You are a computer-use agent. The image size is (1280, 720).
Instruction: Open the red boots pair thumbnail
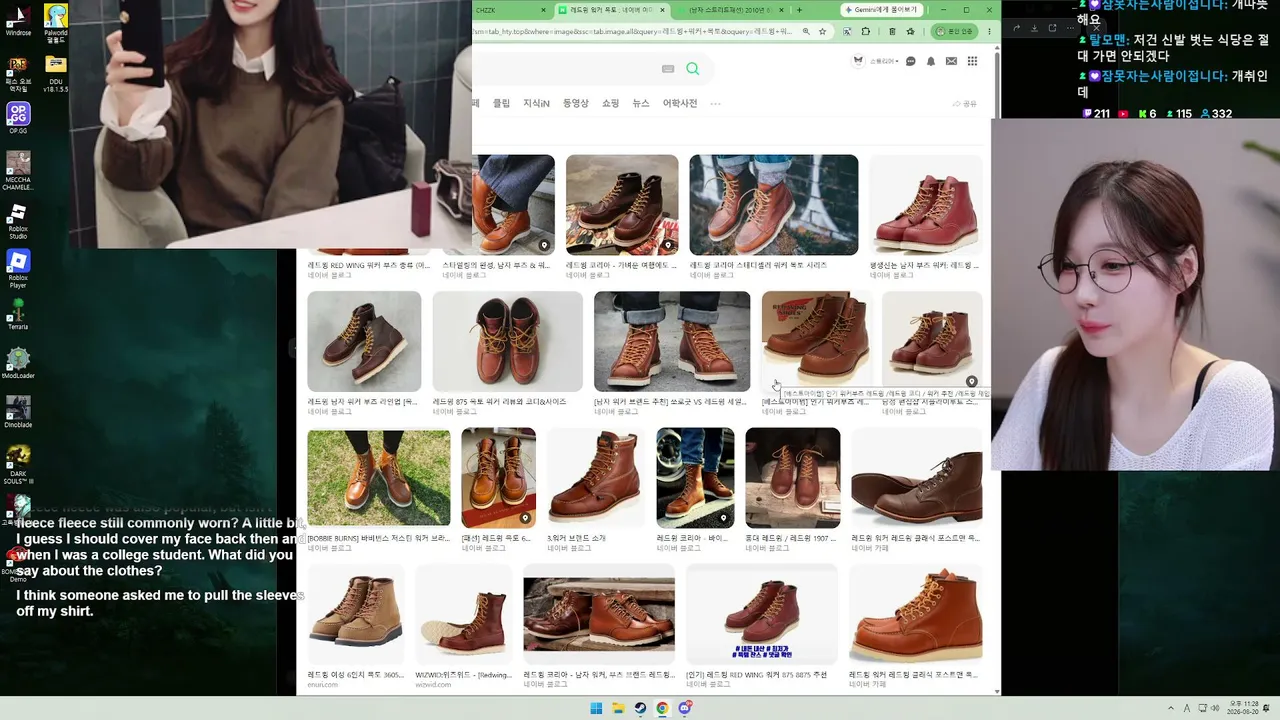tap(926, 205)
